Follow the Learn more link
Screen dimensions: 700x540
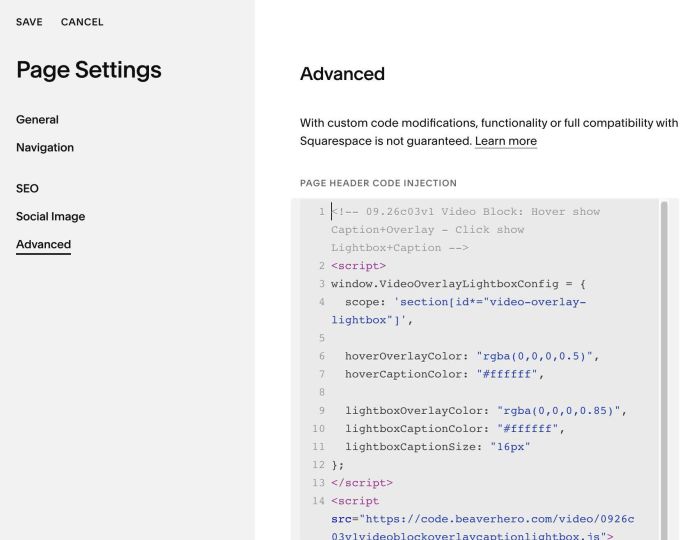tap(506, 141)
